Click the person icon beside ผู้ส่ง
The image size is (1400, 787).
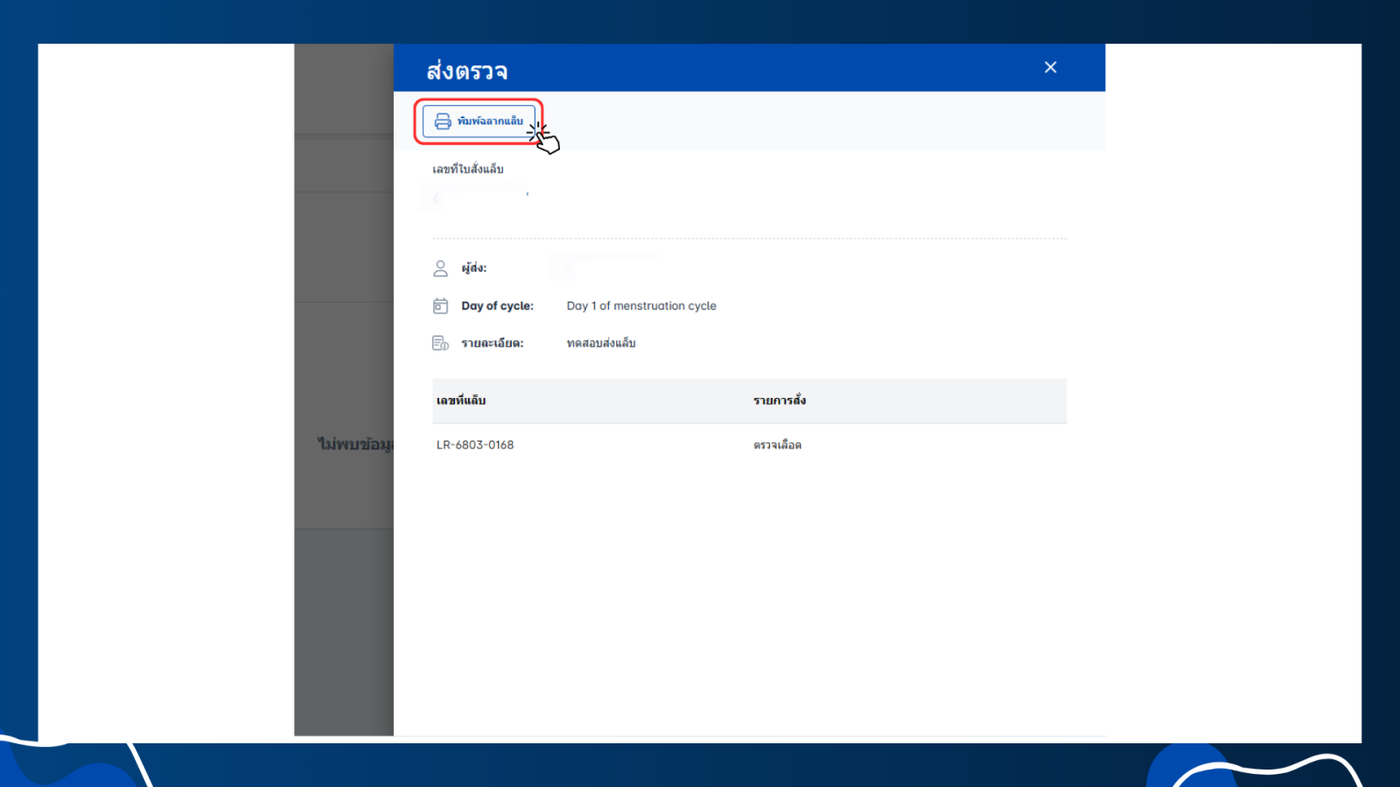point(440,269)
